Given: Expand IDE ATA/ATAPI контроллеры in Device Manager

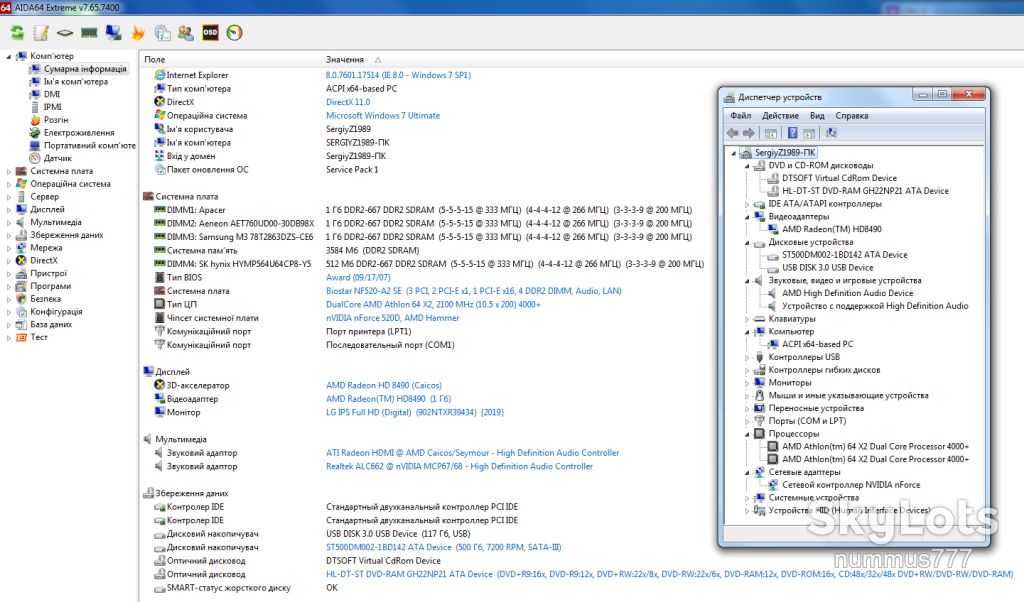Looking at the screenshot, I should point(747,204).
